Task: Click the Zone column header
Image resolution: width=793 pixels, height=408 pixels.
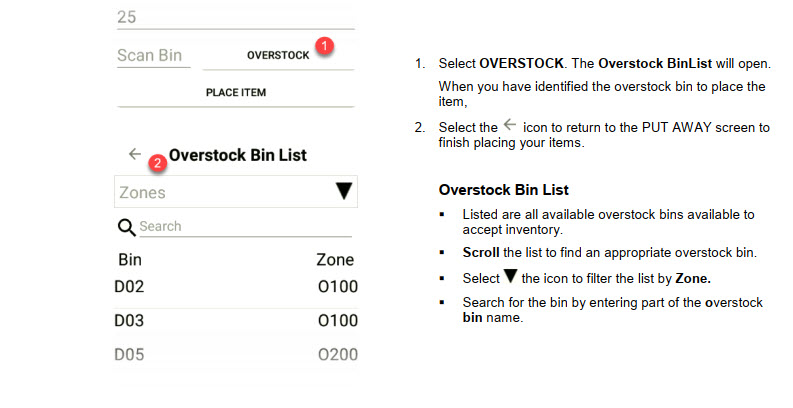Action: pyautogui.click(x=335, y=260)
